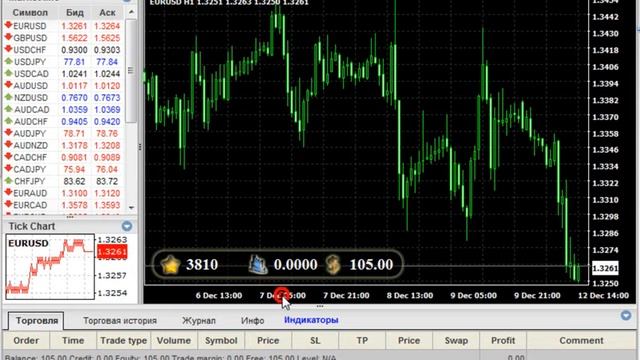This screenshot has width=640, height=360.
Task: Click the Symbol column header in orders table
Action: (x=221, y=340)
